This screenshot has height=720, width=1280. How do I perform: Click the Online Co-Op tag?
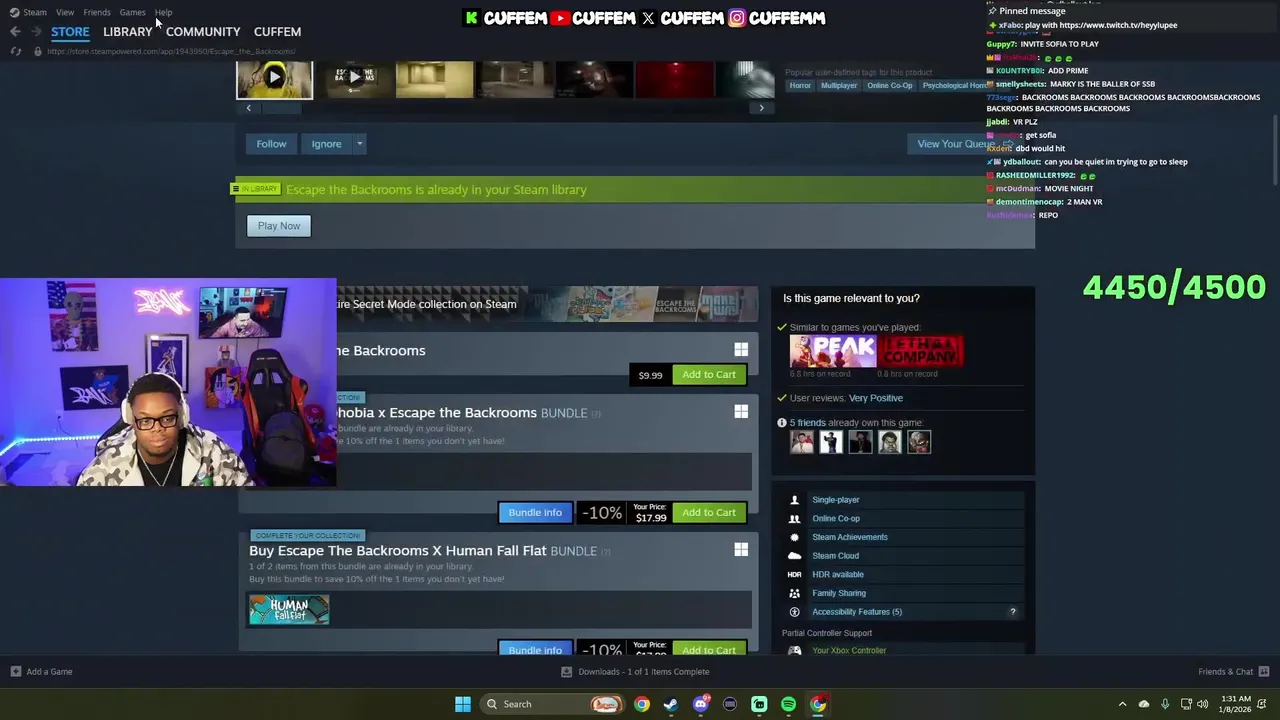890,86
